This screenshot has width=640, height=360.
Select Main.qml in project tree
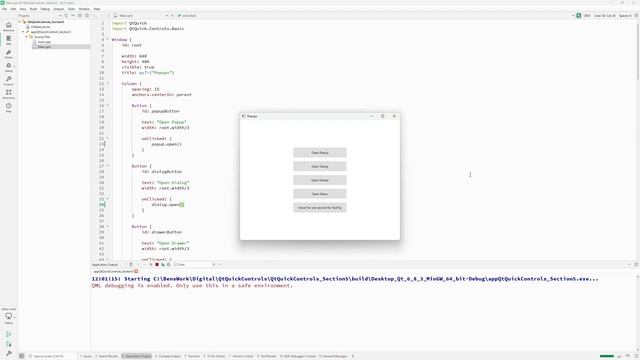click(x=44, y=47)
